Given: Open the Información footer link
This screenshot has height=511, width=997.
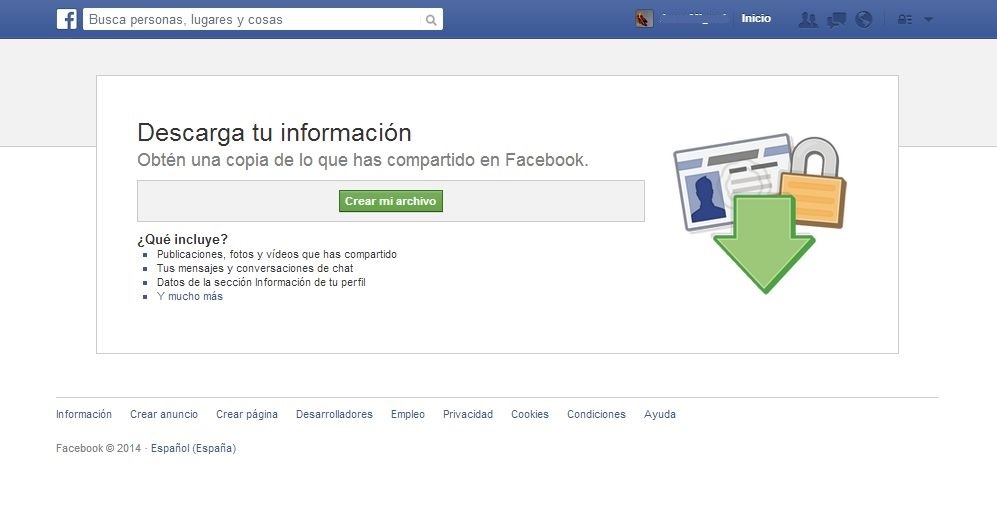Looking at the screenshot, I should (84, 414).
